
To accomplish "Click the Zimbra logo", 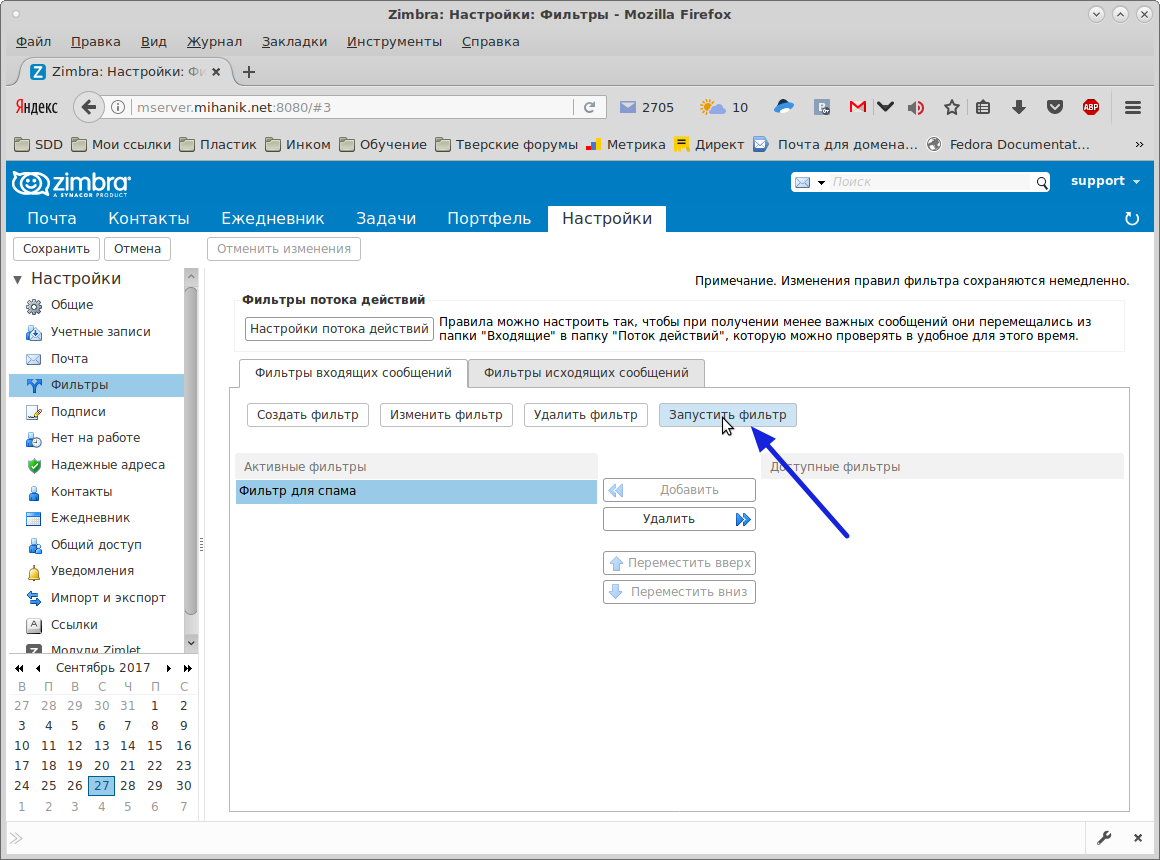I will click(72, 184).
